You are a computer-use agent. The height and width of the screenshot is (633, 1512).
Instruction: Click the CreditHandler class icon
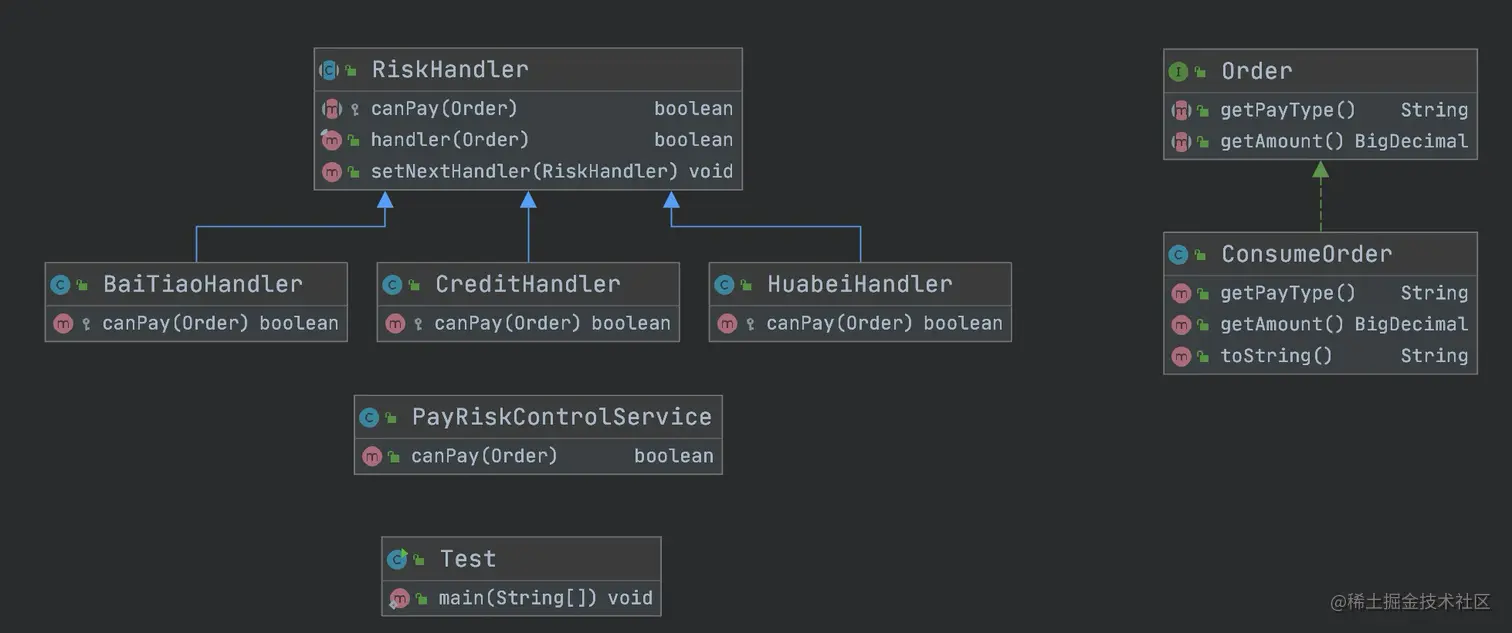click(393, 285)
